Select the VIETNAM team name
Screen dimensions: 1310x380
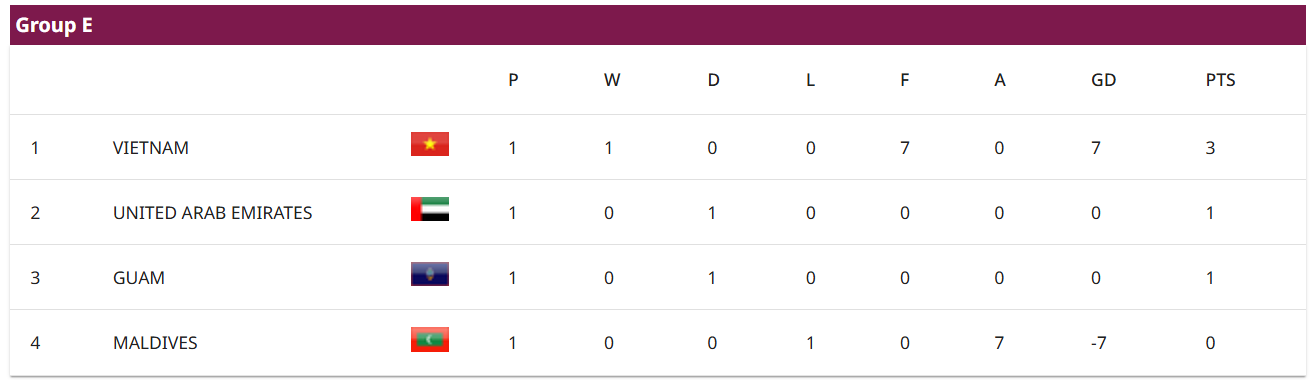[x=151, y=148]
